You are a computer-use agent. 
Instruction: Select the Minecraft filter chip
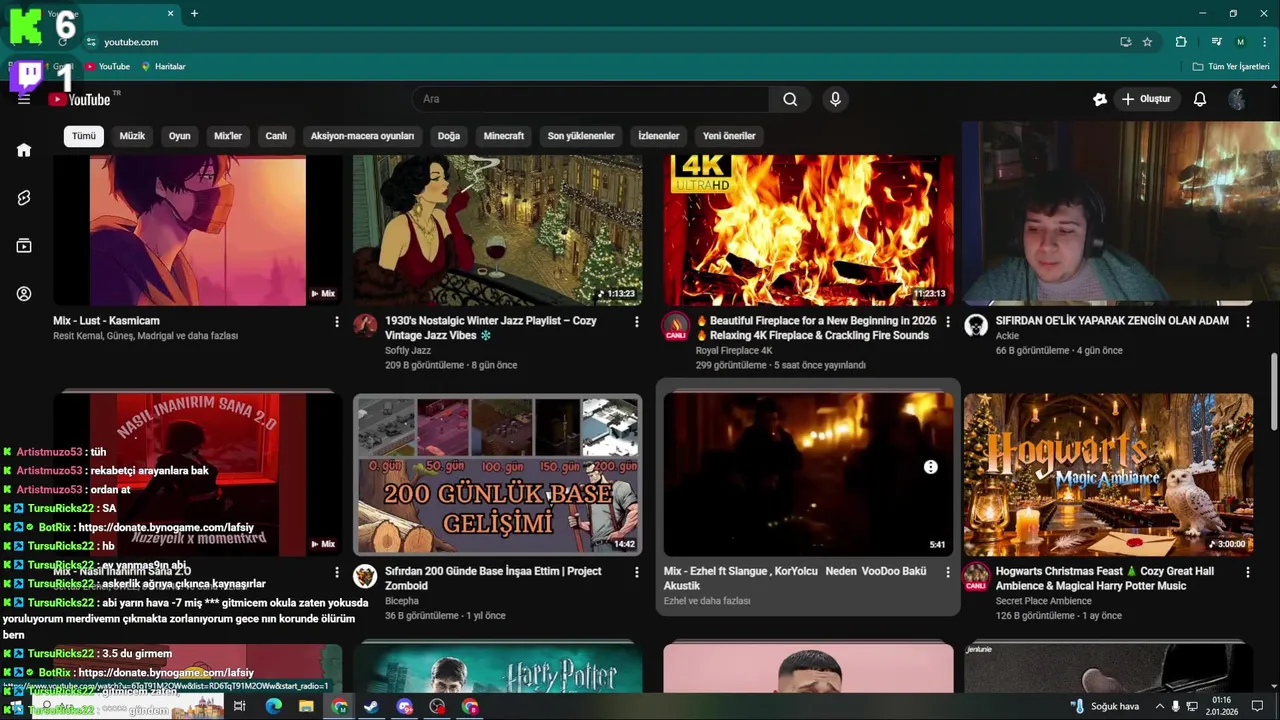point(504,136)
